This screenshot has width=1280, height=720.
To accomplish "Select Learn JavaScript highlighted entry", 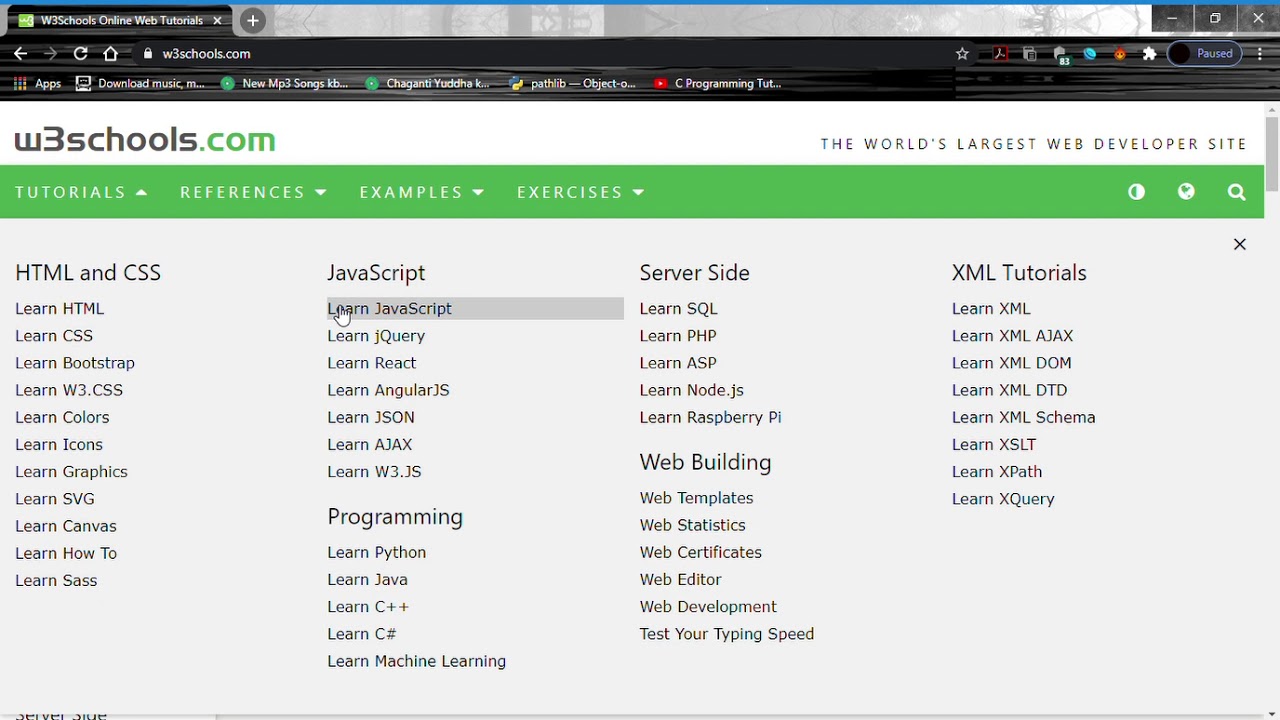I will [x=475, y=309].
